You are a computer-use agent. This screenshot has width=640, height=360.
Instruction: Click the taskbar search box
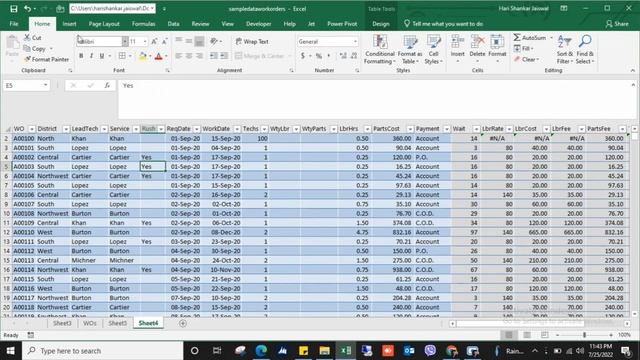(x=102, y=351)
